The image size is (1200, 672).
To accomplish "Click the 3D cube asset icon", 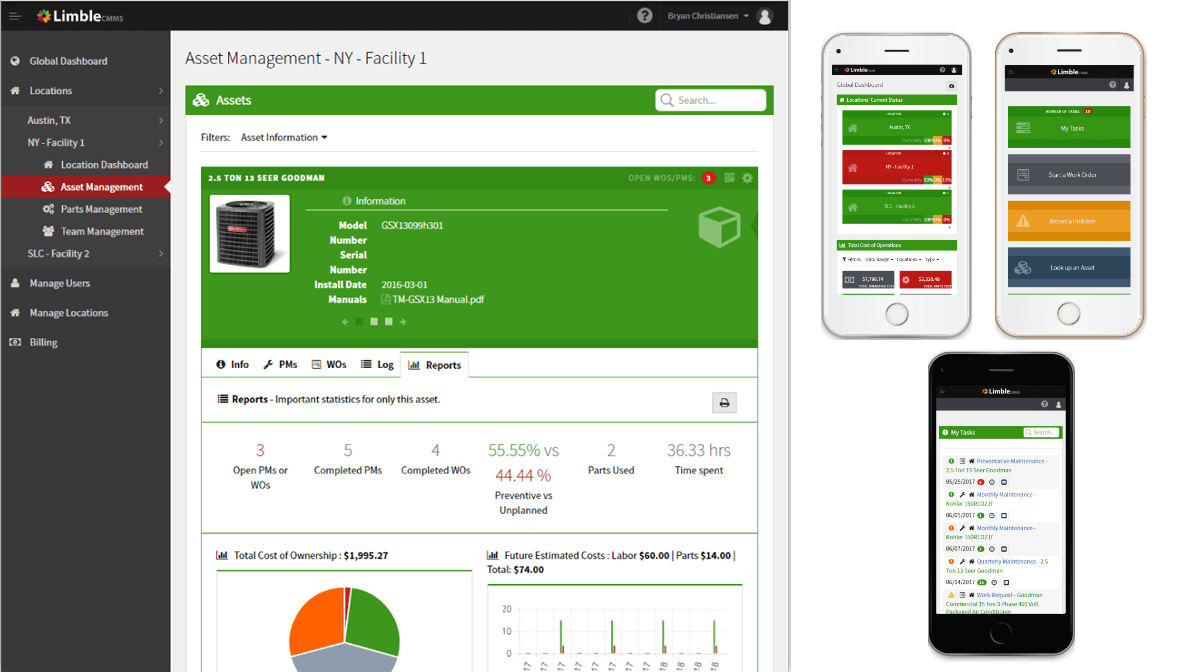I will click(x=718, y=228).
